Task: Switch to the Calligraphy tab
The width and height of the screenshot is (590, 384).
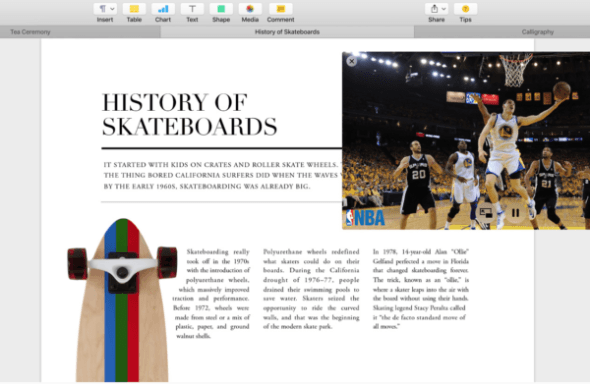Action: (x=502, y=32)
